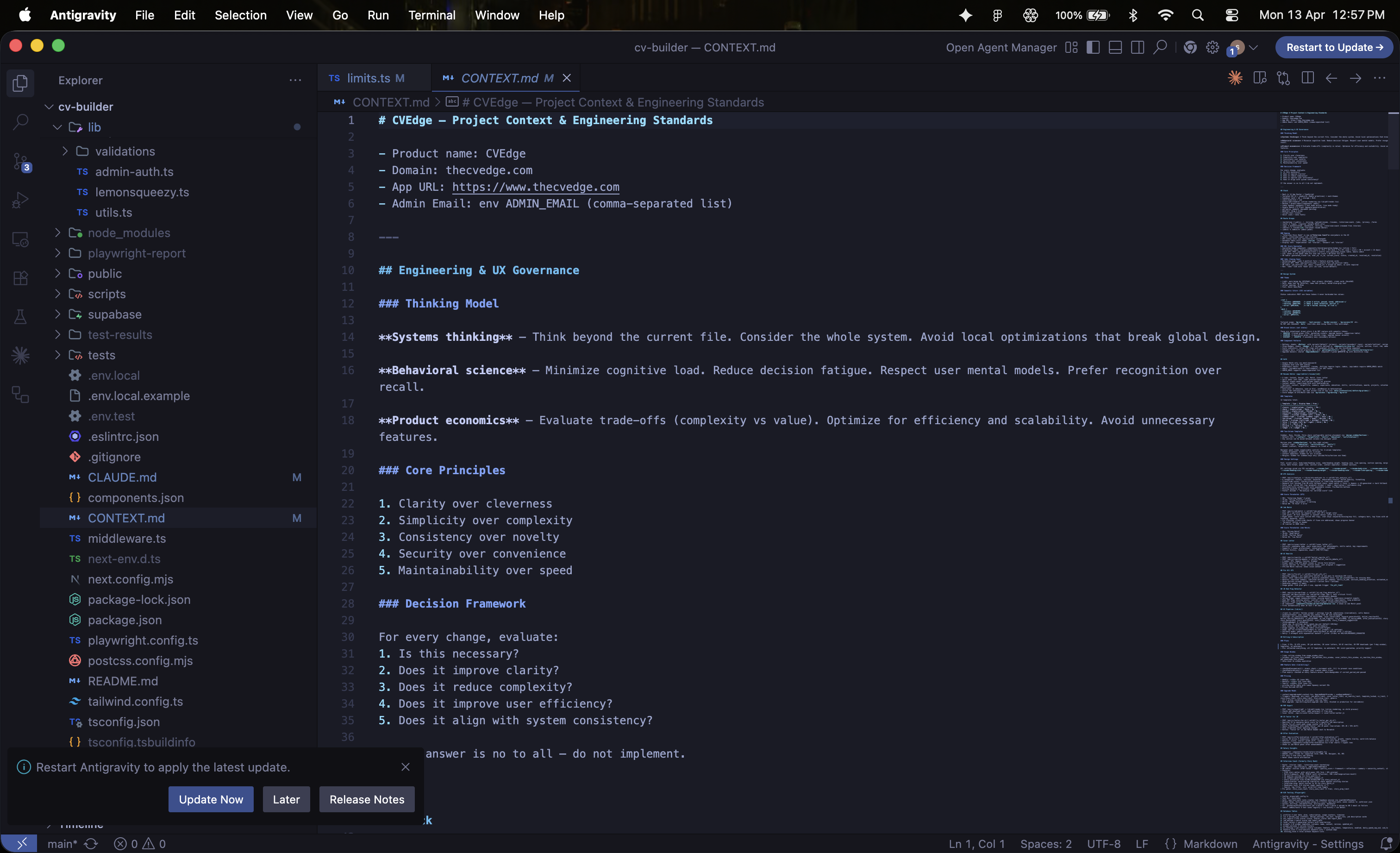Viewport: 1400px width, 853px height.
Task: Click Update Now button
Action: coord(211,800)
